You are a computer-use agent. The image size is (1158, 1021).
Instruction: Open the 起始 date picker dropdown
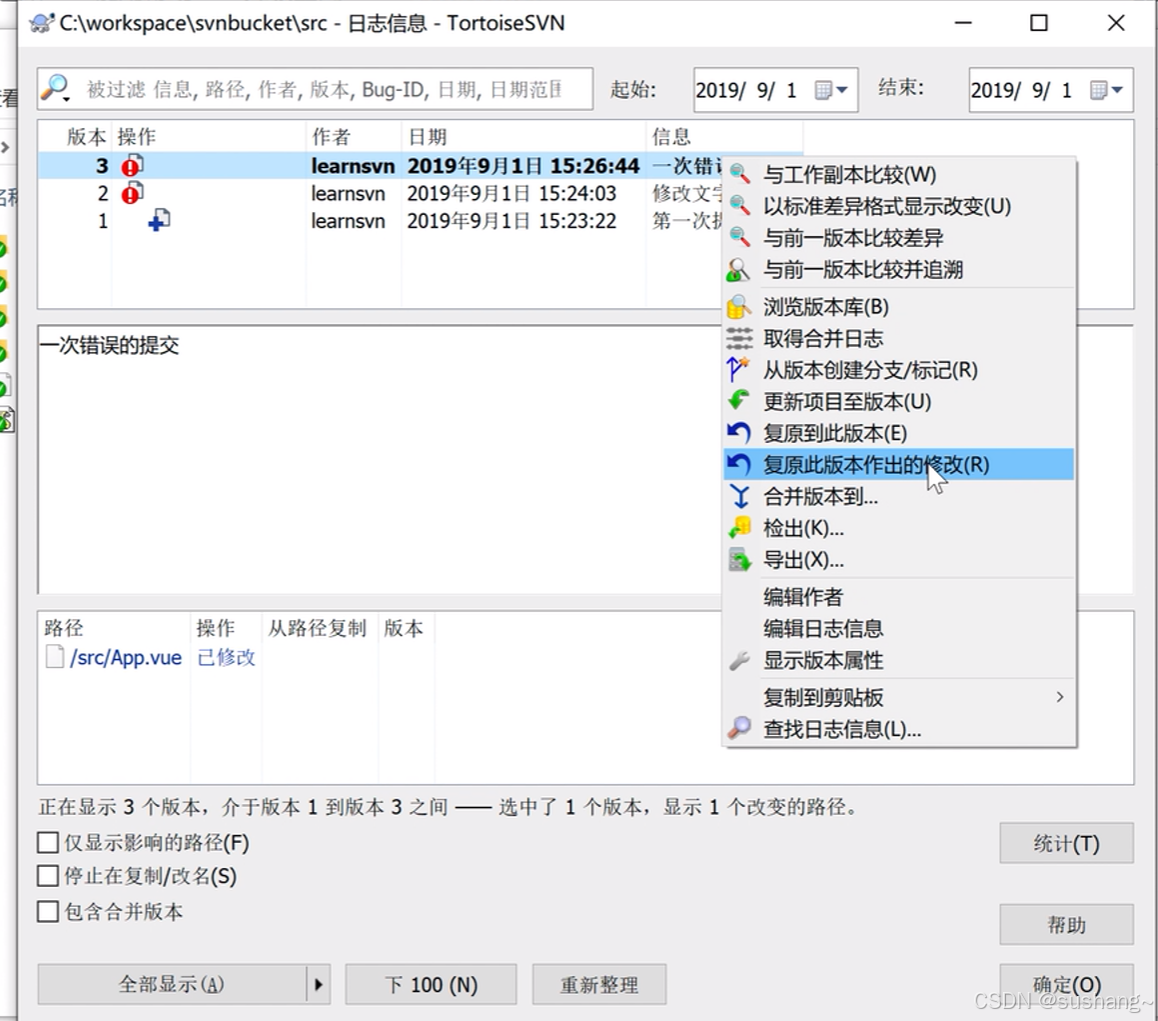click(x=832, y=90)
